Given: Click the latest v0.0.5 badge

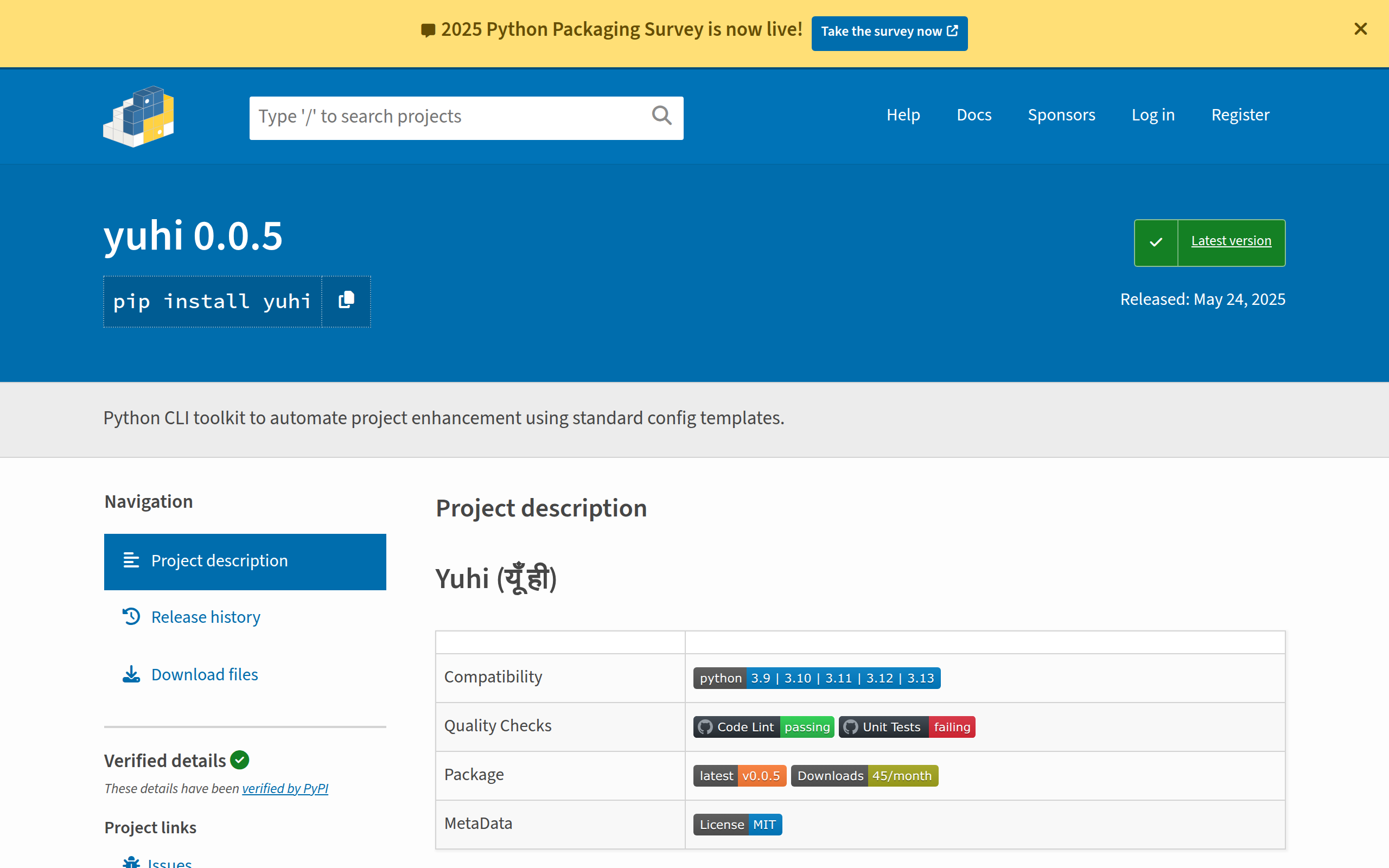Looking at the screenshot, I should 740,776.
